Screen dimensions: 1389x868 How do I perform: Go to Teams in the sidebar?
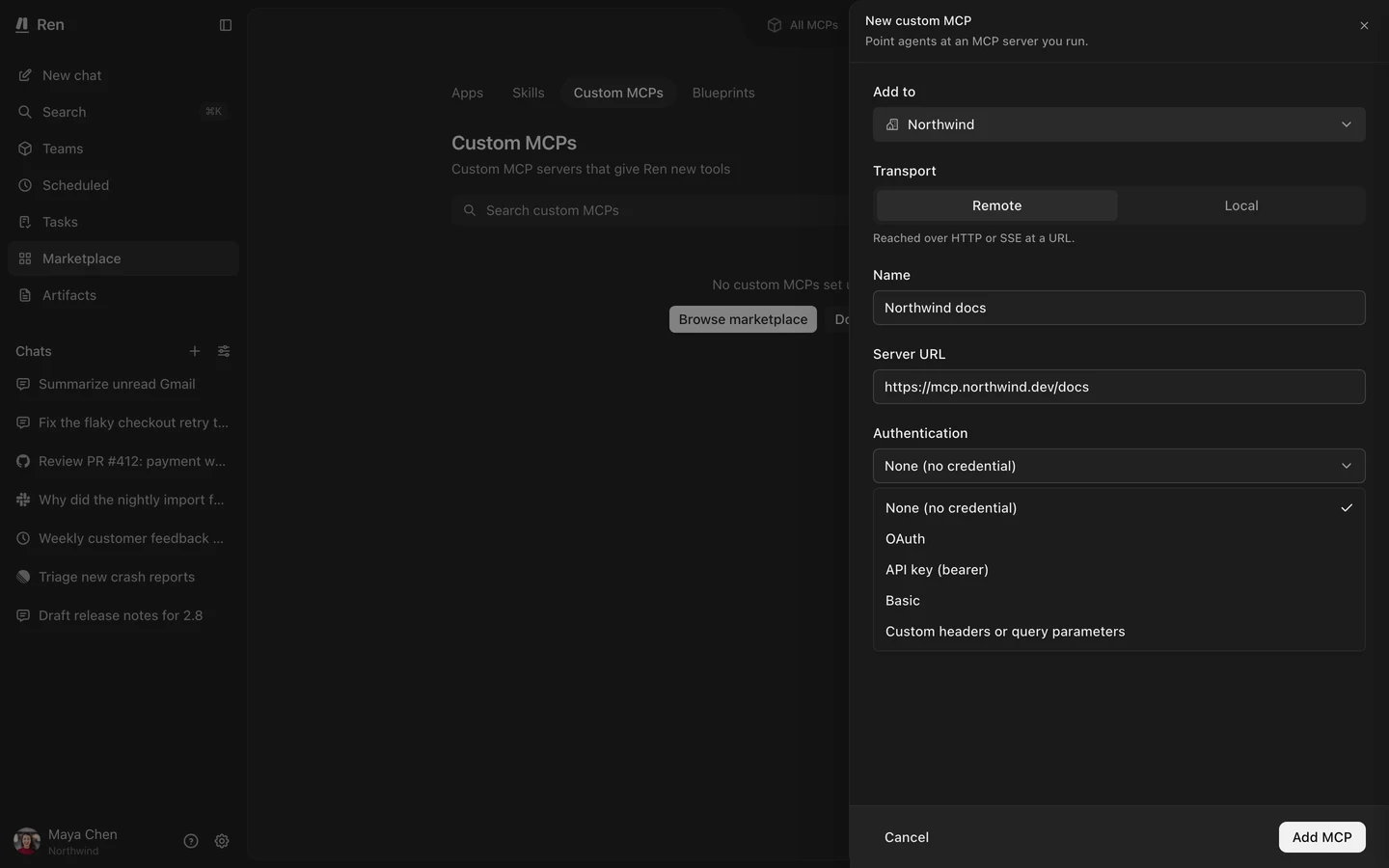(123, 149)
